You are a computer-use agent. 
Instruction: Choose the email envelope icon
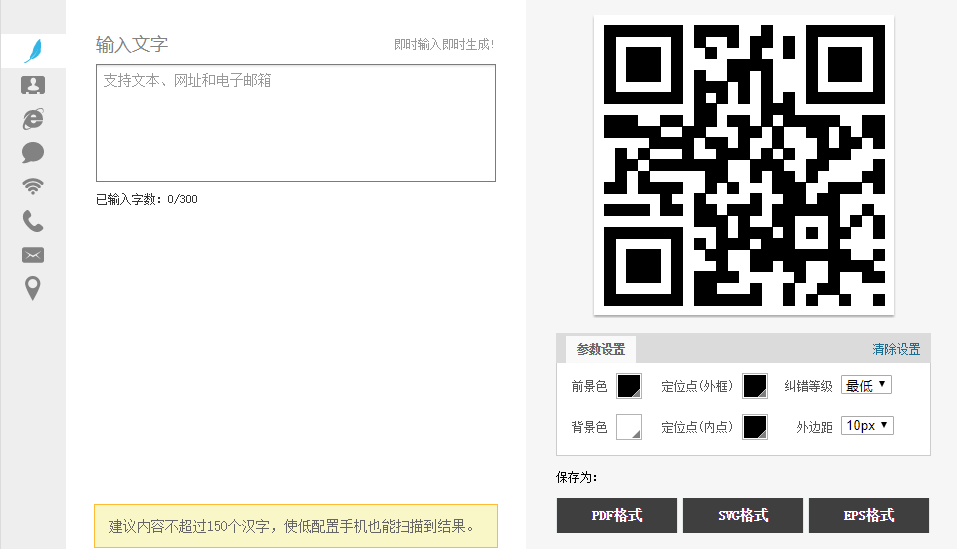[33, 255]
